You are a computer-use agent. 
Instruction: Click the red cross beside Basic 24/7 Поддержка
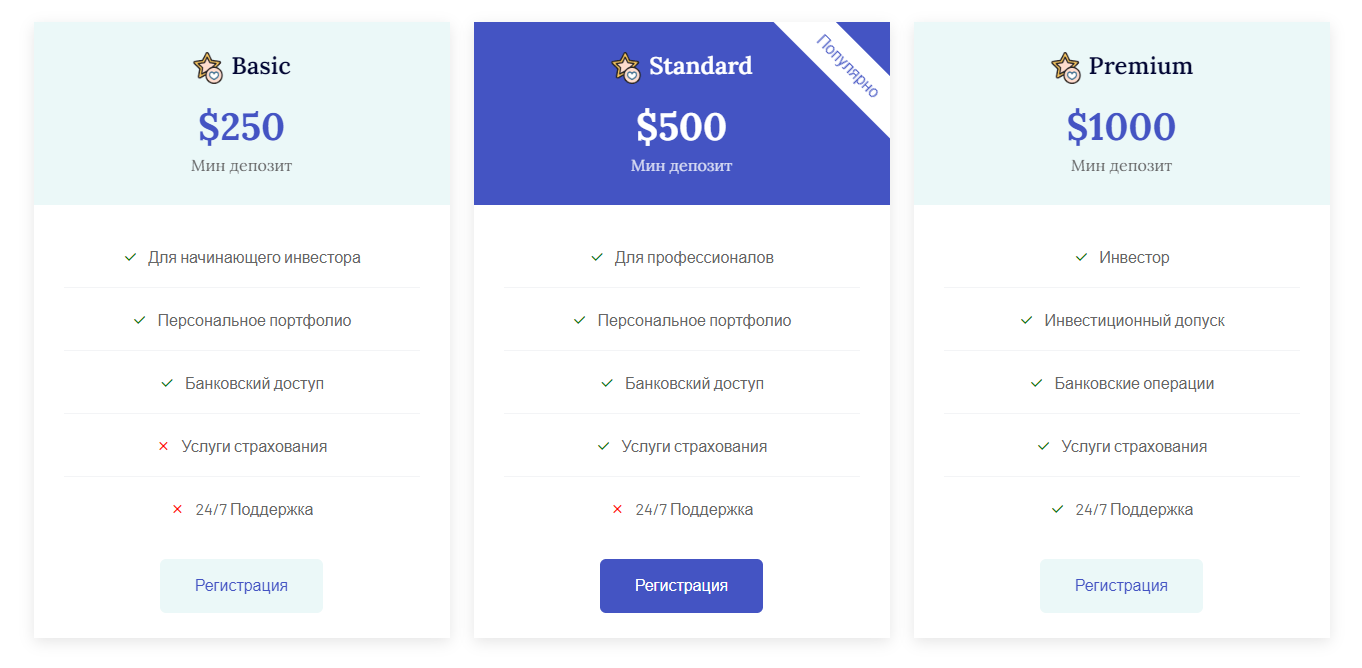178,509
